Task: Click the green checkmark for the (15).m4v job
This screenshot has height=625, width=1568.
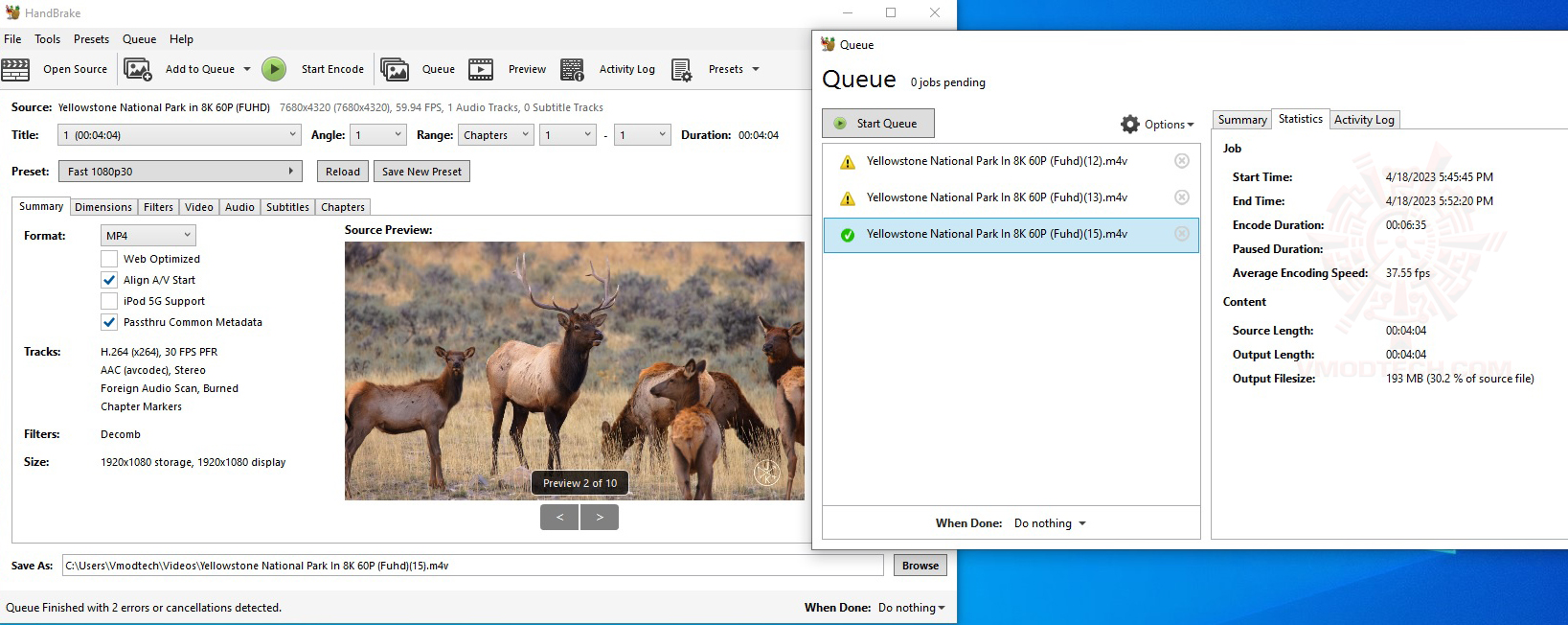Action: 848,235
